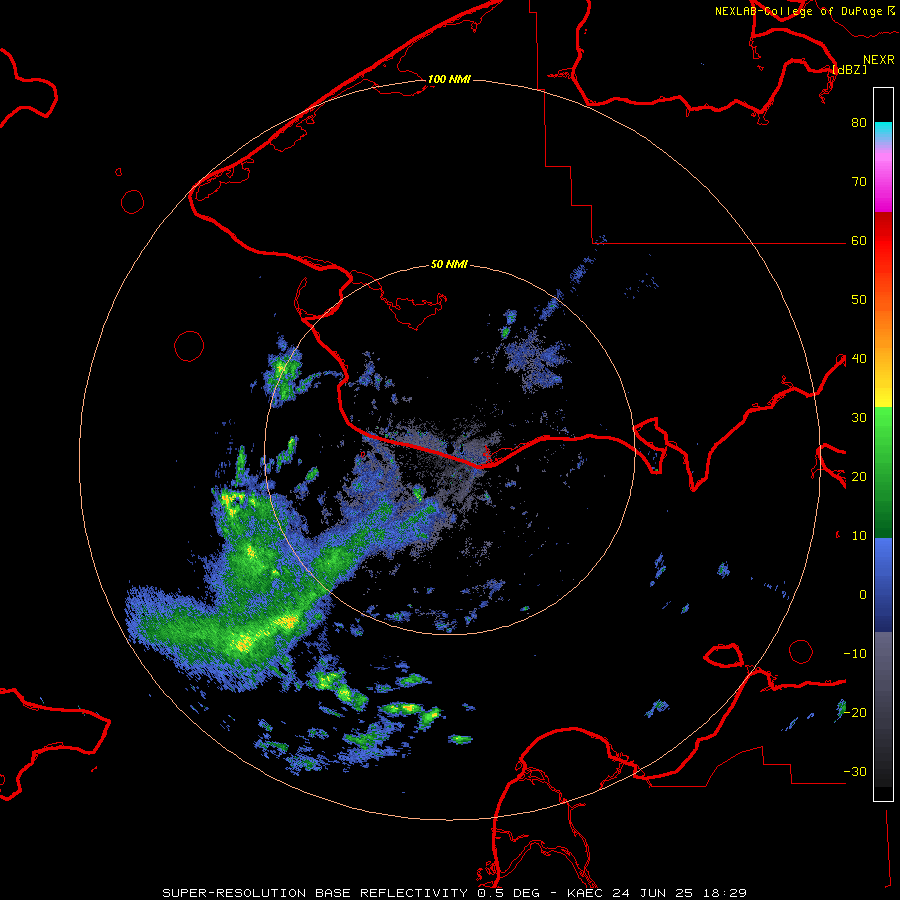This screenshot has width=900, height=900.
Task: Click the 30 value on dBZ scale
Action: point(859,418)
